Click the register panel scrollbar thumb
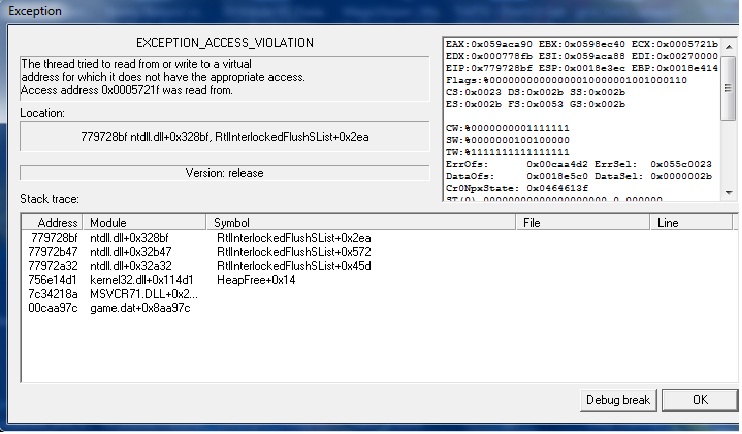 729,87
